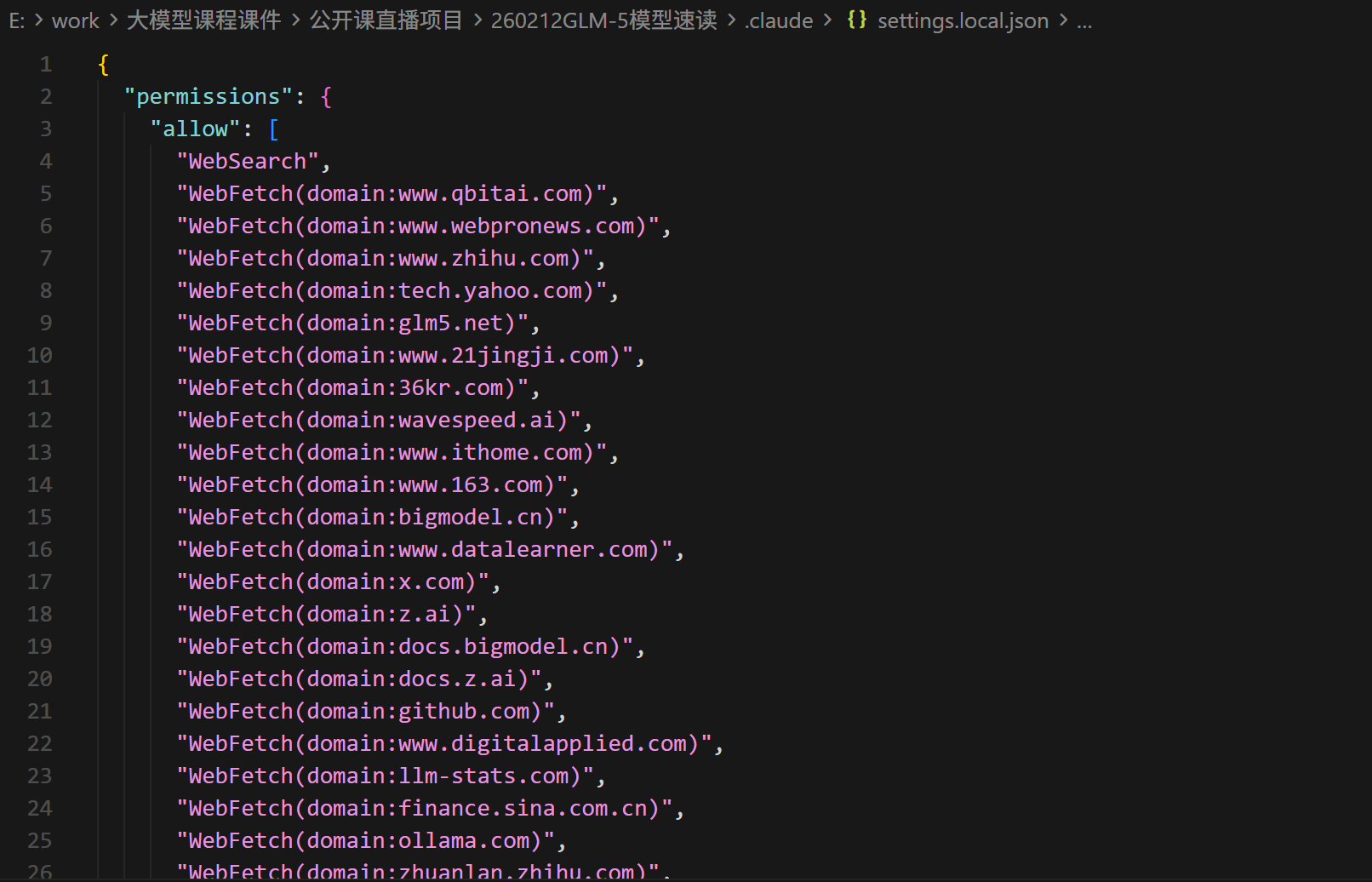1372x882 pixels.
Task: Click the "permissions" key text
Action: click(x=209, y=97)
